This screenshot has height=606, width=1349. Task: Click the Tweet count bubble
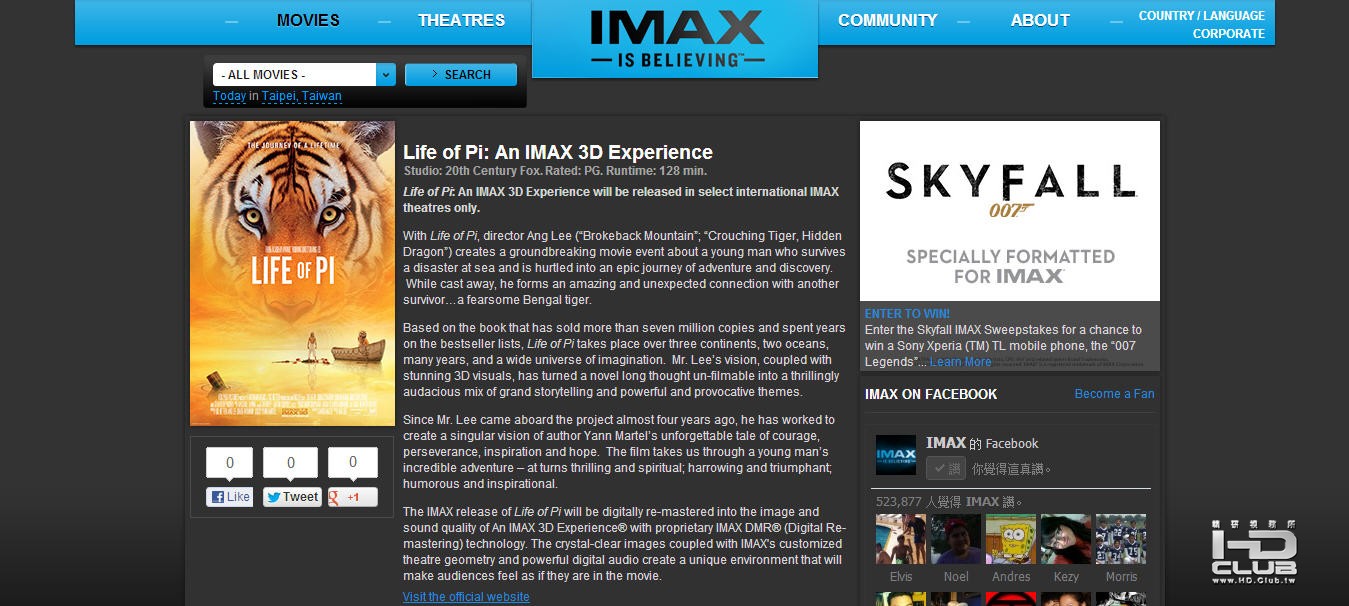(291, 463)
